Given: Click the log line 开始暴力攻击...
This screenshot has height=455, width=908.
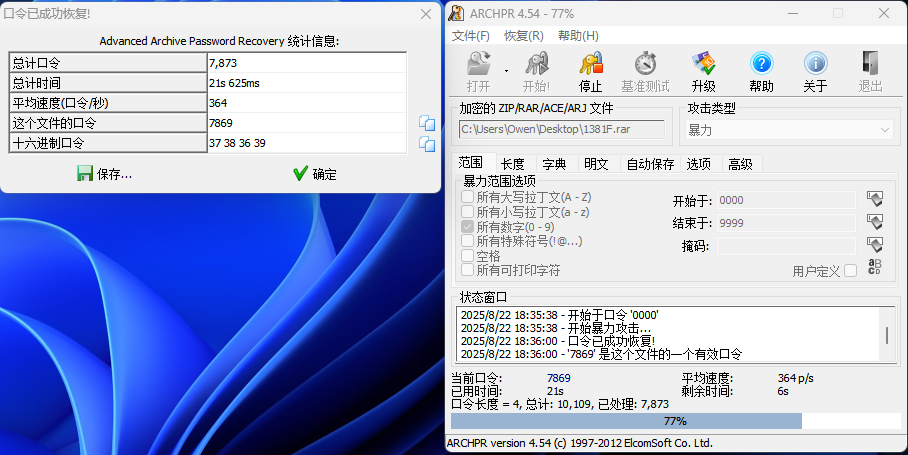Looking at the screenshot, I should [x=555, y=328].
